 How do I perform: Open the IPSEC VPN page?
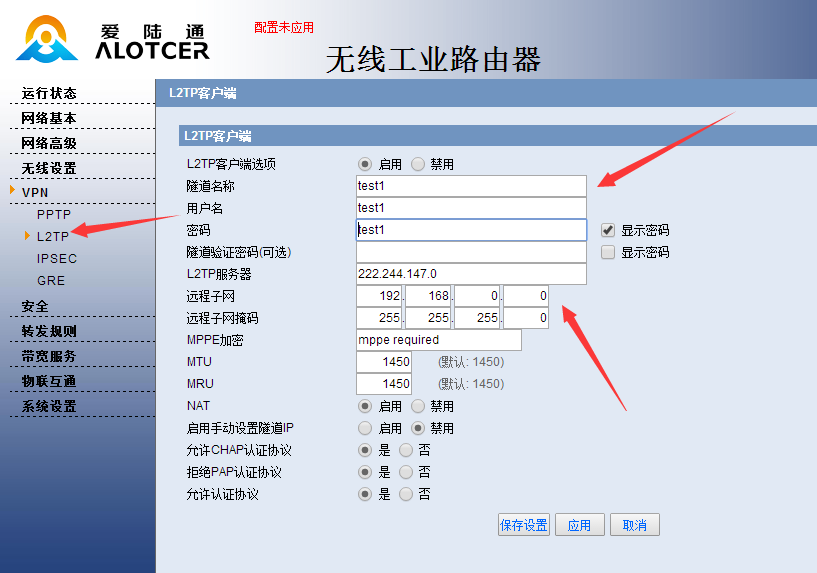point(57,259)
